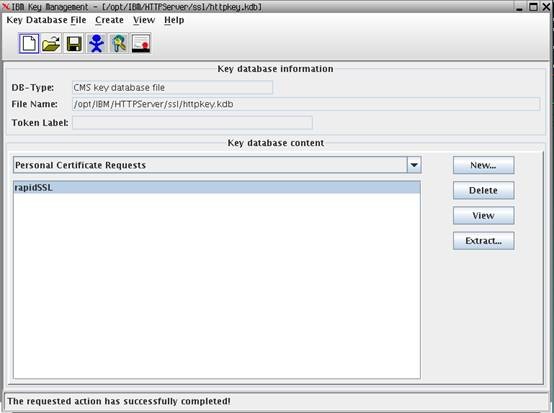Close the IBM Key Management window
The image size is (554, 413).
[546, 7]
